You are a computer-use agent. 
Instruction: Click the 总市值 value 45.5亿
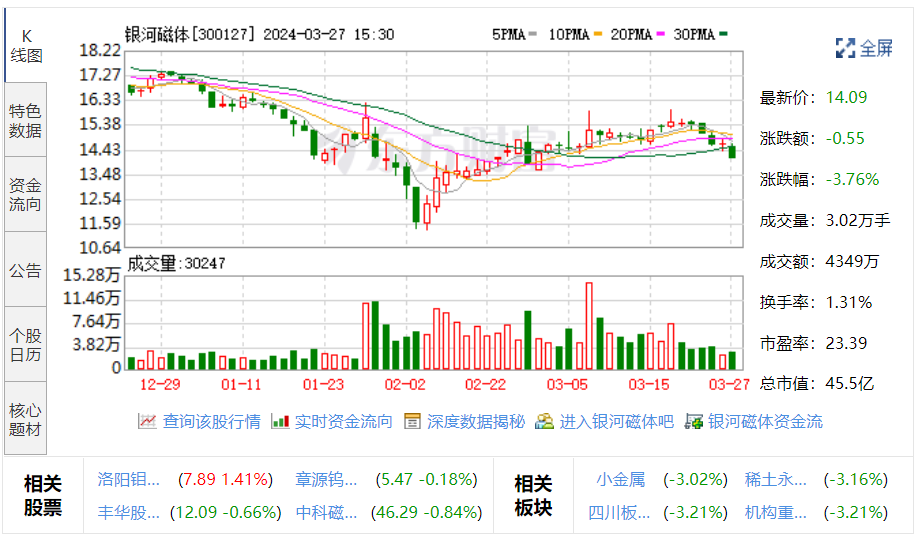tap(850, 384)
